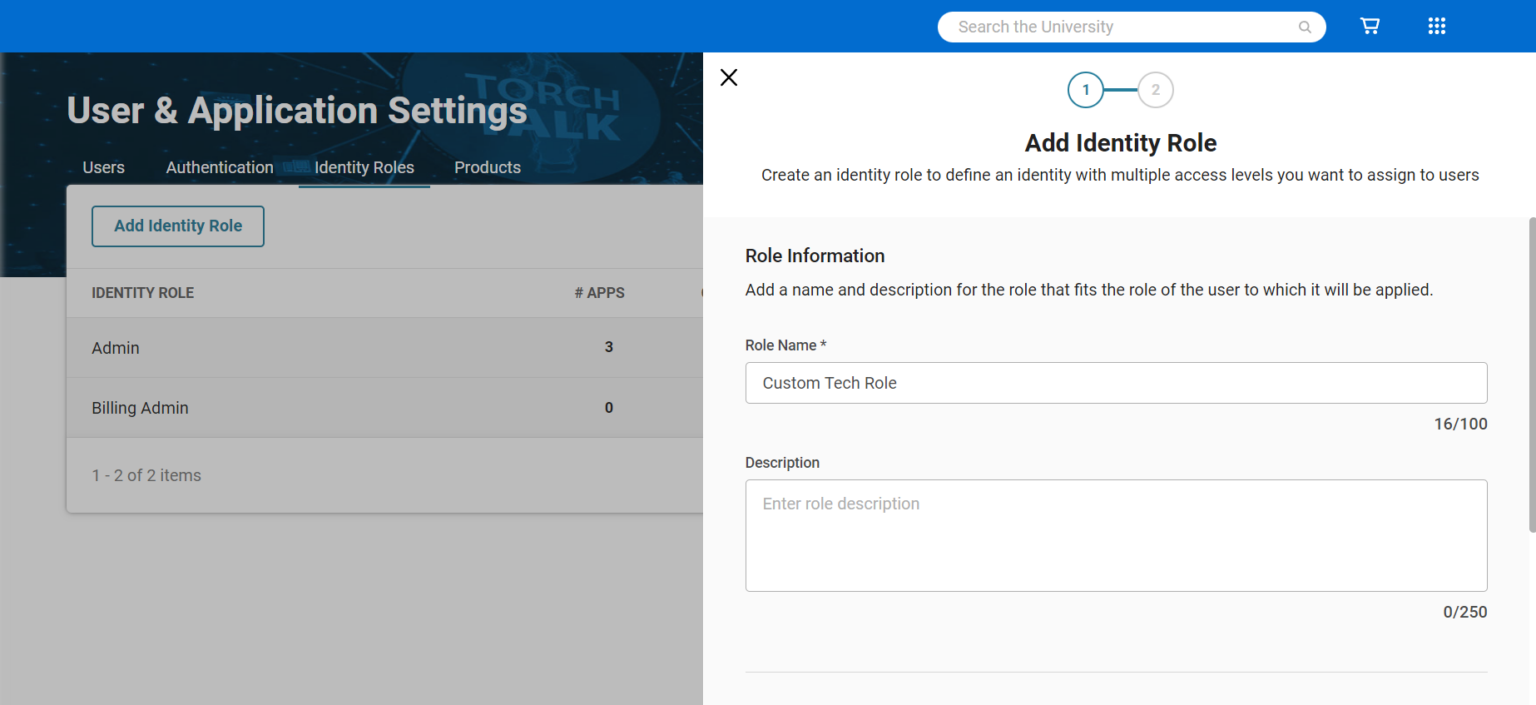Switch to the Authentication tab
Viewport: 1536px width, 705px height.
(219, 167)
